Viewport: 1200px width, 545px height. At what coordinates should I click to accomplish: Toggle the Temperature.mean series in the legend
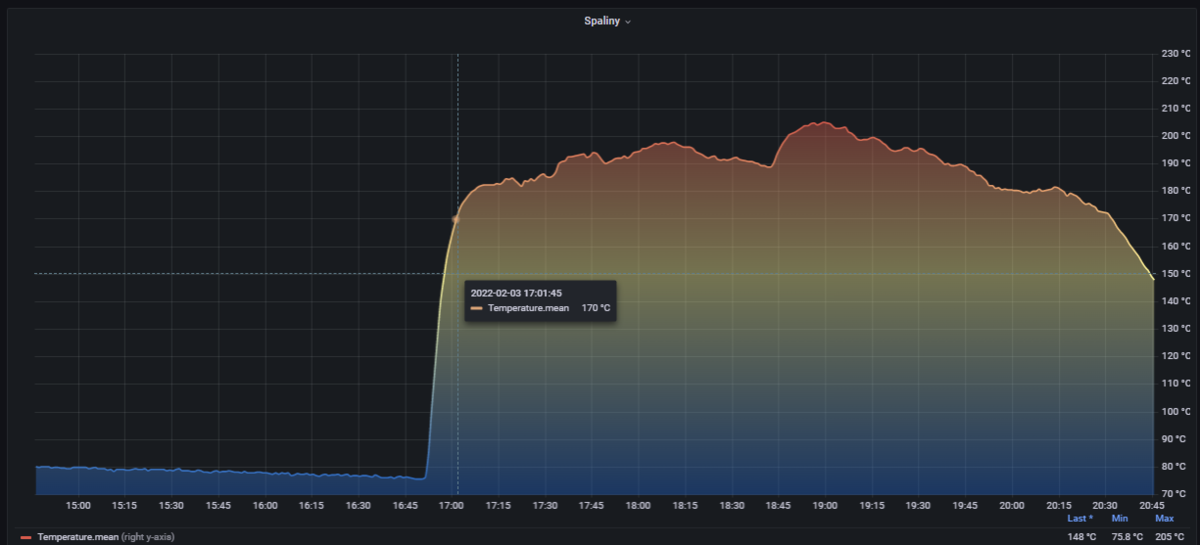tap(78, 538)
